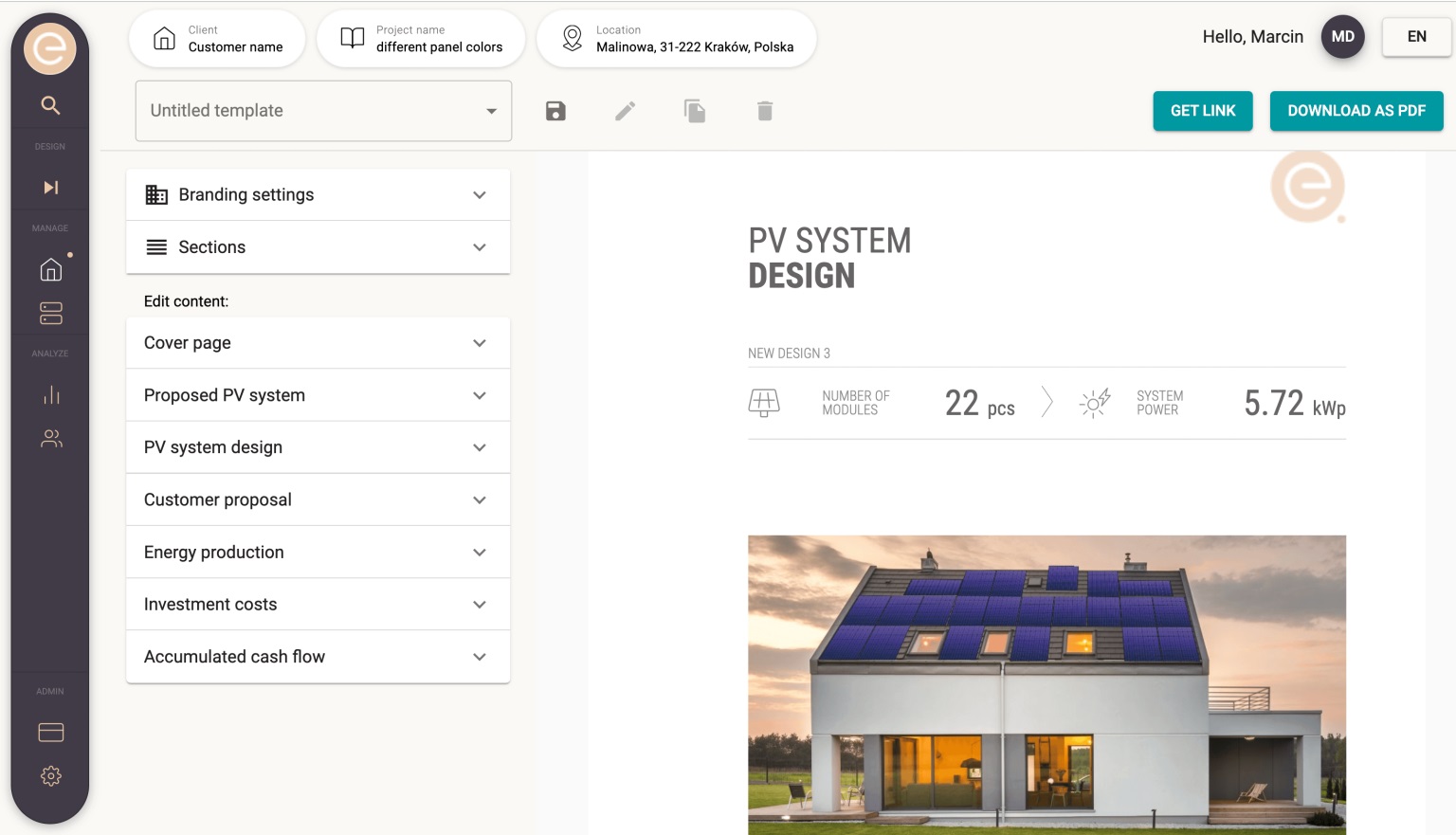The height and width of the screenshot is (835, 1456).
Task: Open the Client Customer name card
Action: (x=217, y=38)
